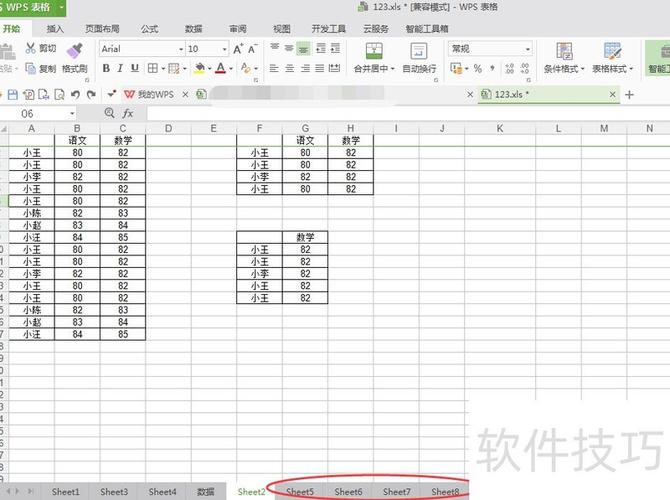Click the increase decimal places icon

pos(509,68)
